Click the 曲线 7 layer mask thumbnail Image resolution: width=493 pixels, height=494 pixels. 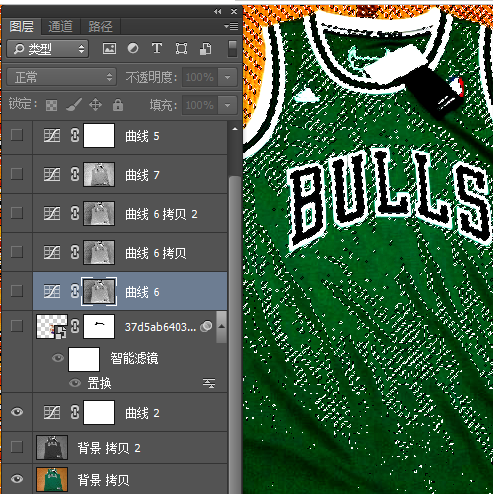99,174
